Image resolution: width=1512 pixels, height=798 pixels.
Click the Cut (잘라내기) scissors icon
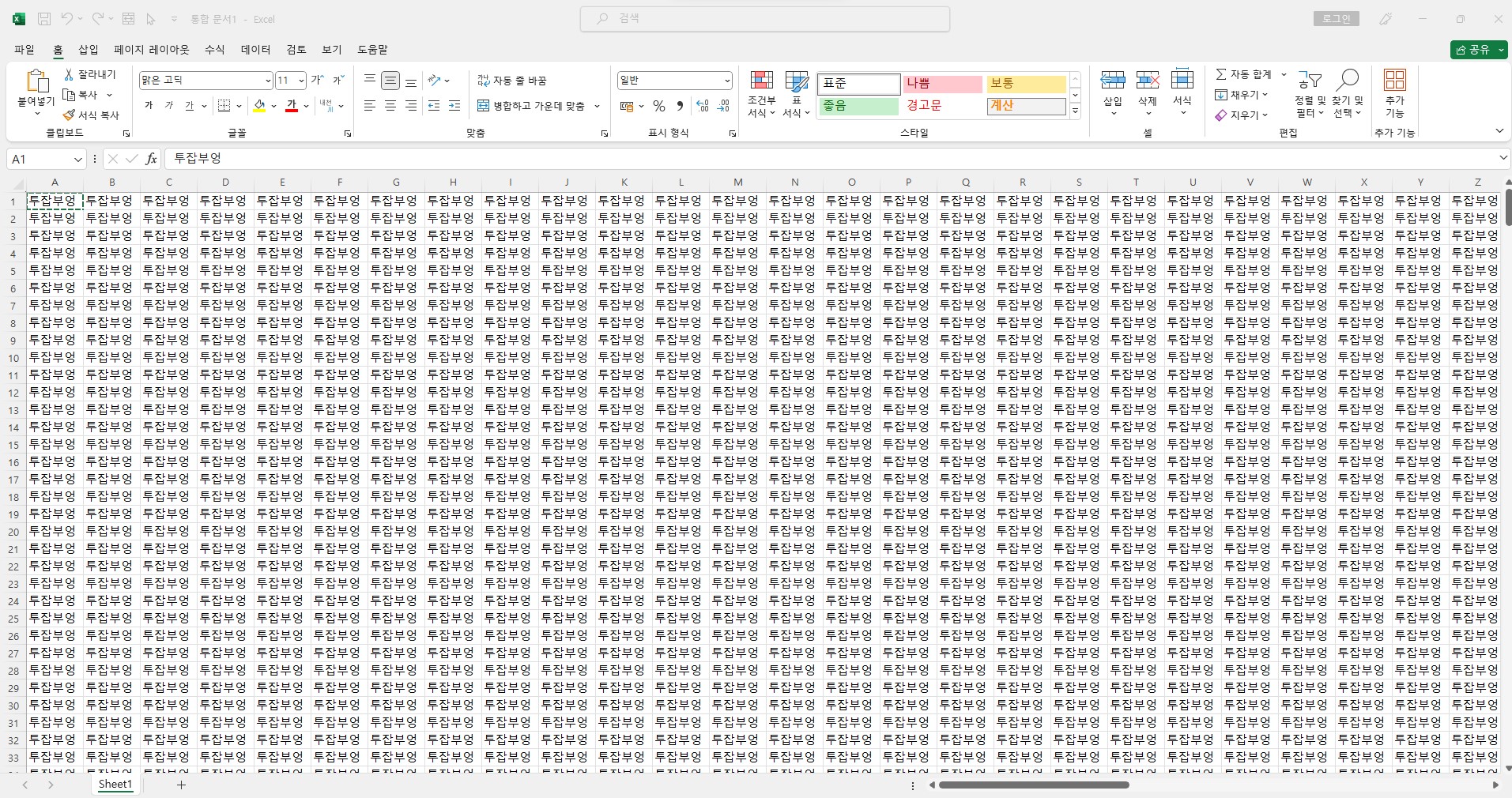[x=70, y=74]
